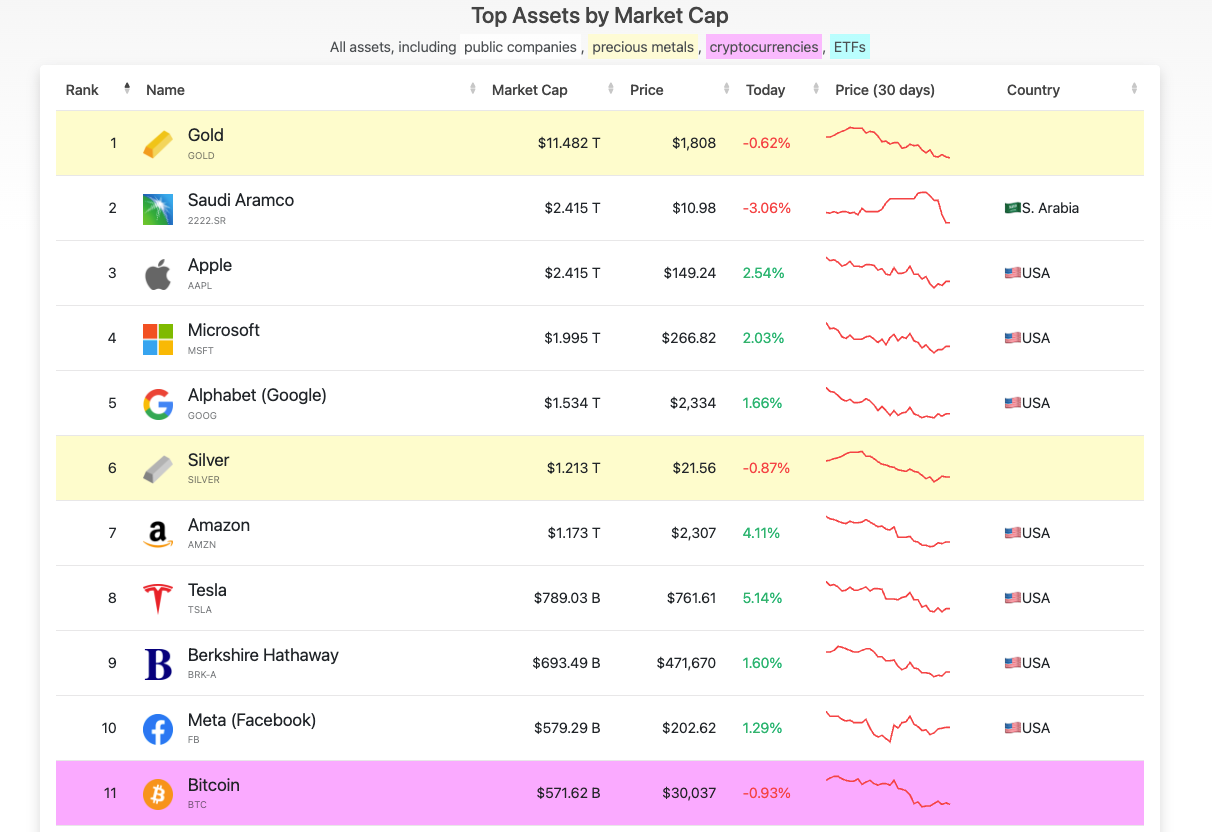
Task: Click Meta's 30-day price chart
Action: pyautogui.click(x=888, y=728)
